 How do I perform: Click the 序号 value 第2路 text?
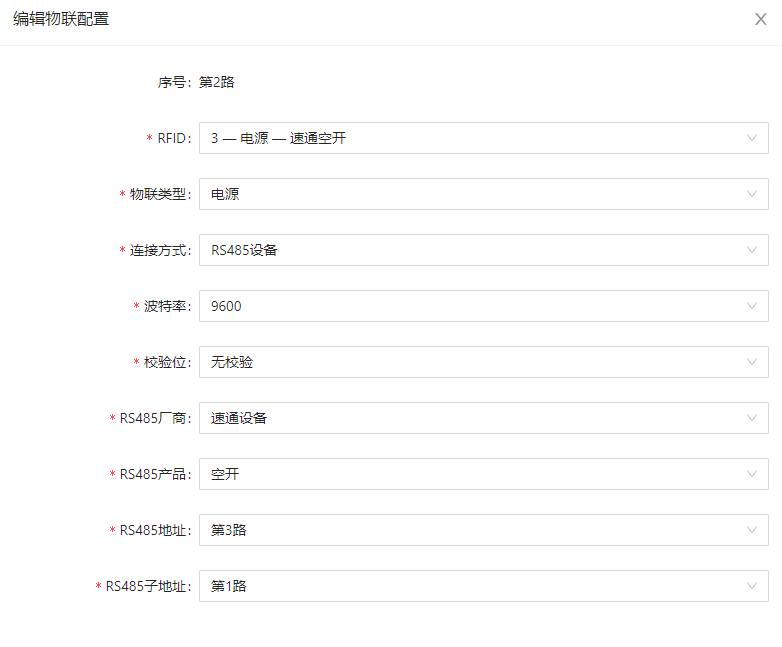click(217, 82)
